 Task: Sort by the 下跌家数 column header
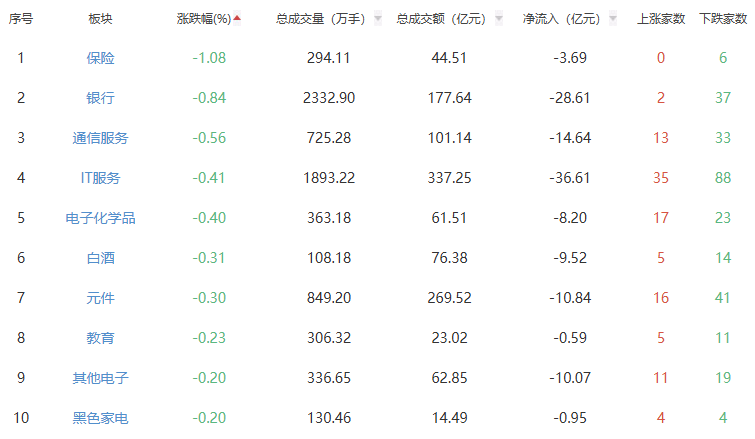pyautogui.click(x=722, y=18)
